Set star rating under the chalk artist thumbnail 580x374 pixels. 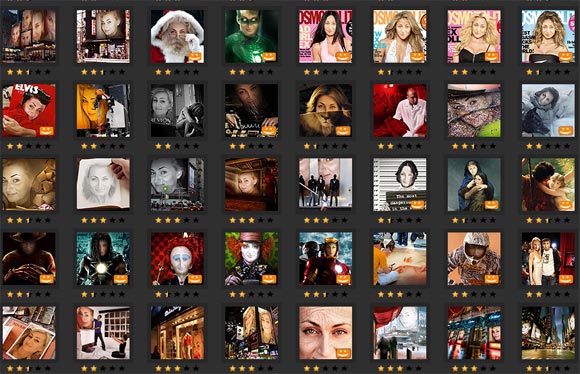400,294
